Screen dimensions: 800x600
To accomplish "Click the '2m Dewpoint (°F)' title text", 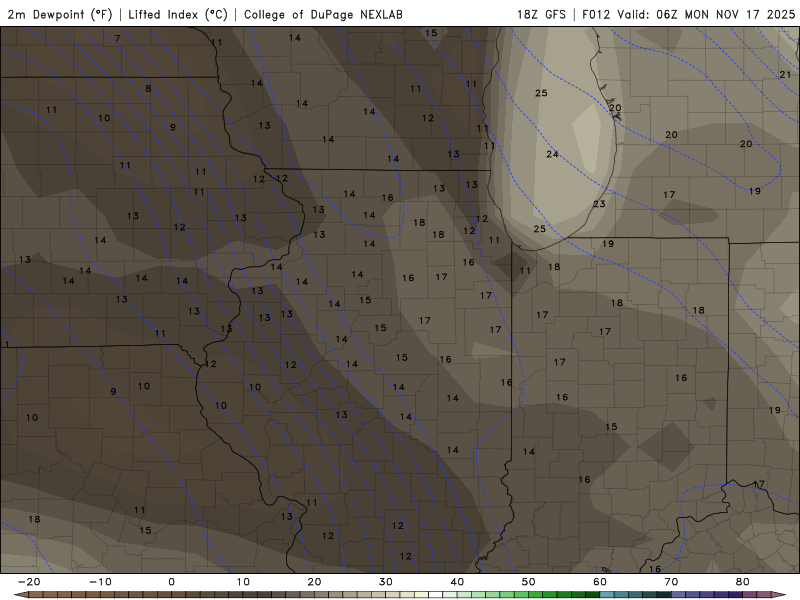I will (x=60, y=14).
